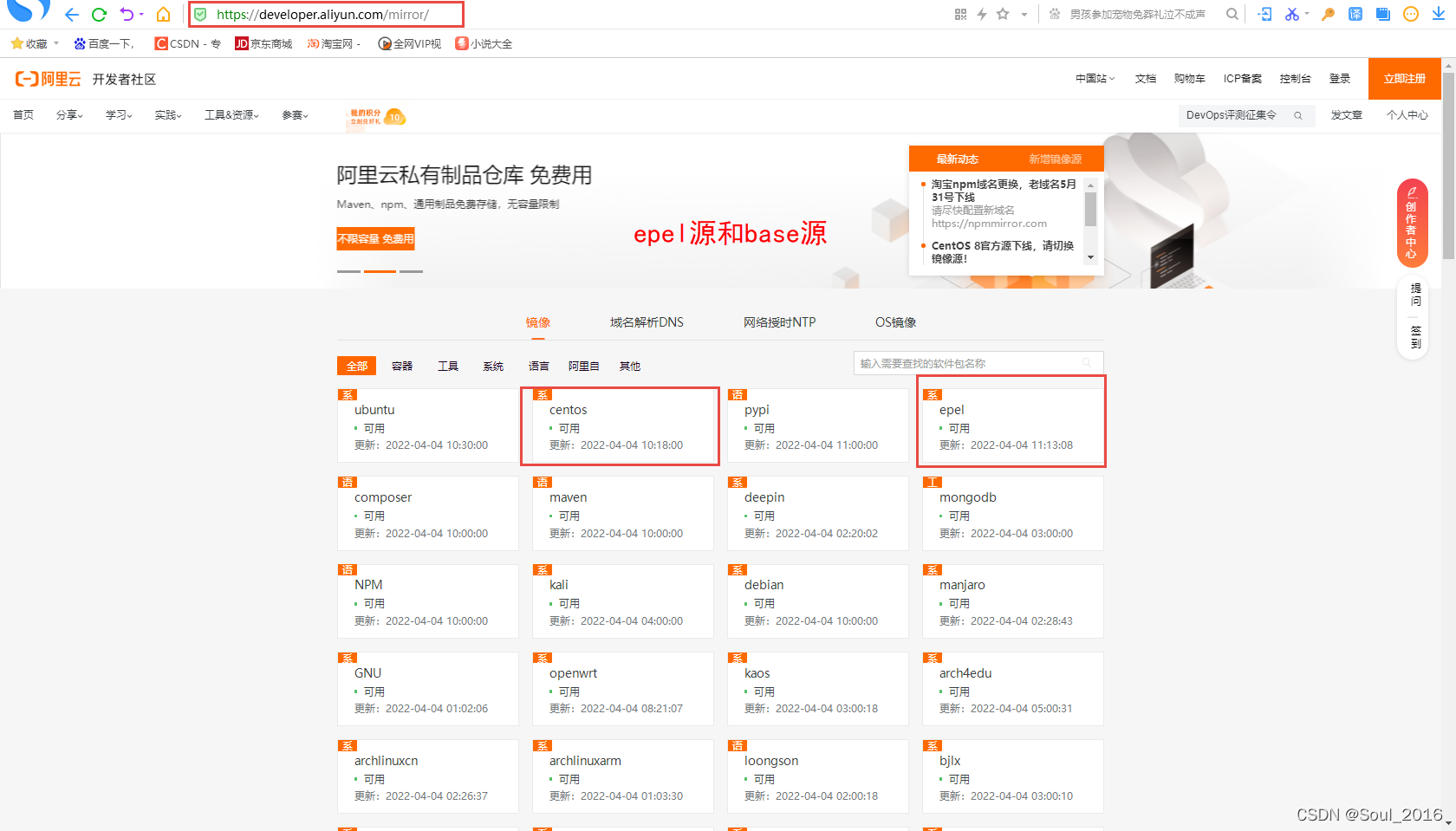Open the 全网VIP视 bookmark
Screen dimensions: 1456x831
coord(410,43)
